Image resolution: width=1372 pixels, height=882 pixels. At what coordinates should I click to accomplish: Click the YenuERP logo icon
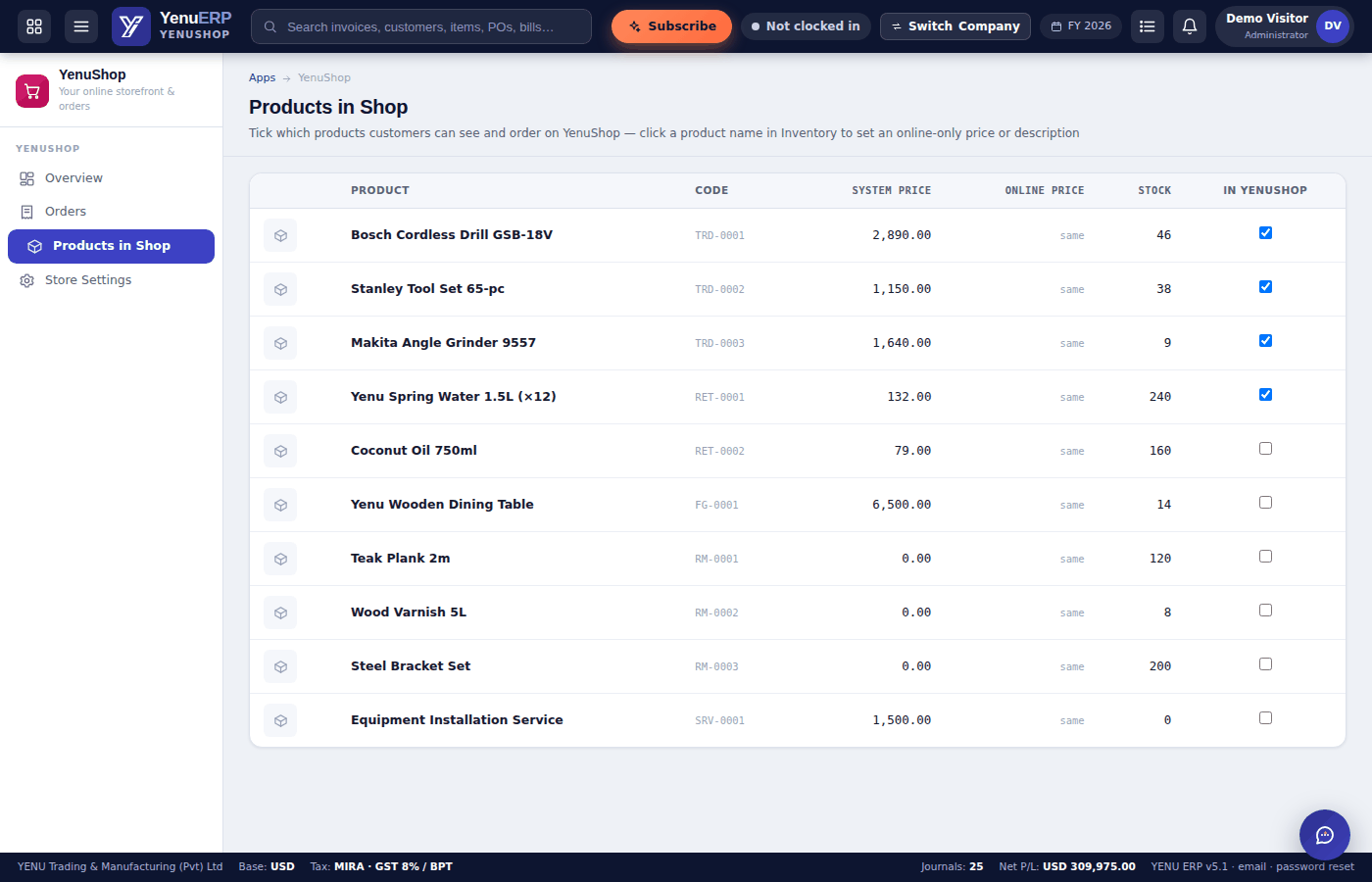131,26
